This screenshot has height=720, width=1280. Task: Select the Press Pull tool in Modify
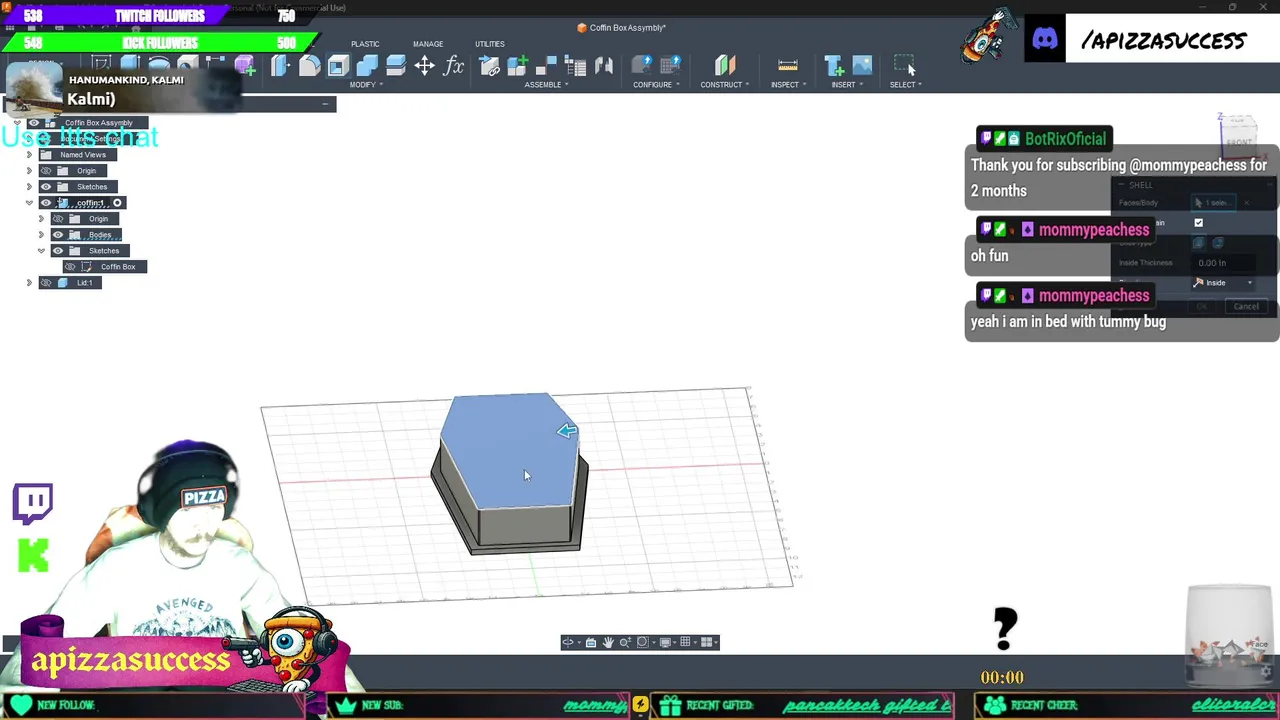tap(280, 66)
